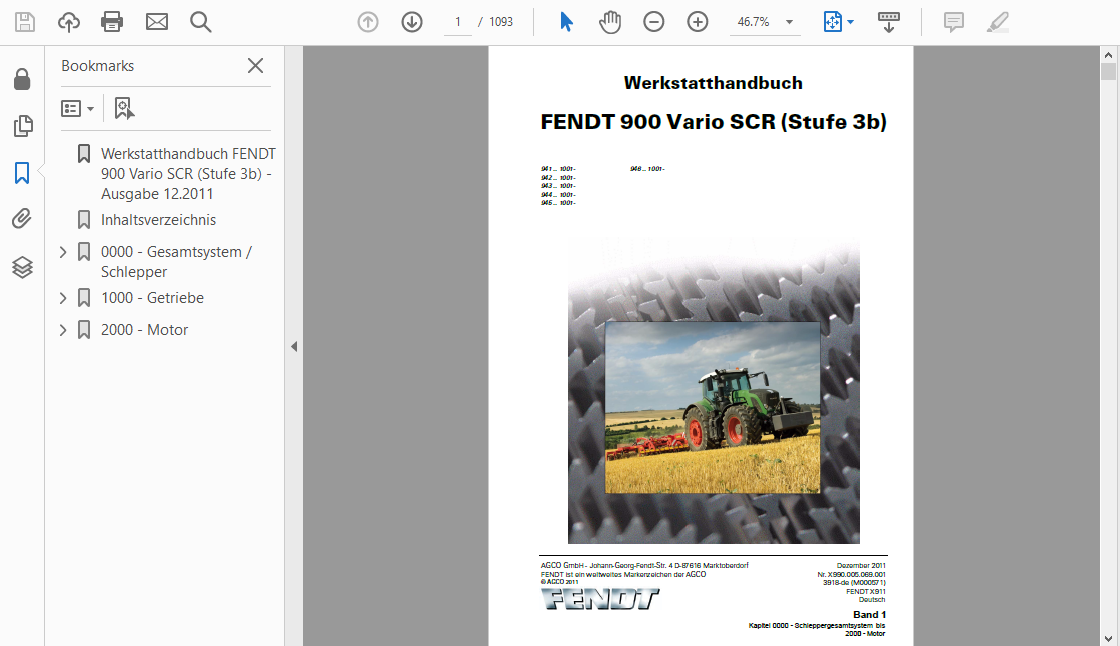Select the 2000 - Motor bookmark
Screen dimensions: 1120x646
pos(144,330)
